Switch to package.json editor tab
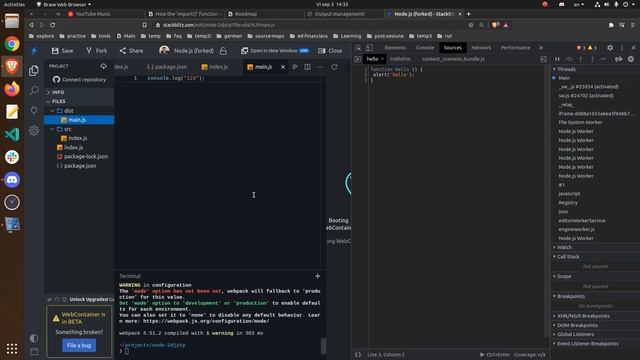 click(x=167, y=67)
